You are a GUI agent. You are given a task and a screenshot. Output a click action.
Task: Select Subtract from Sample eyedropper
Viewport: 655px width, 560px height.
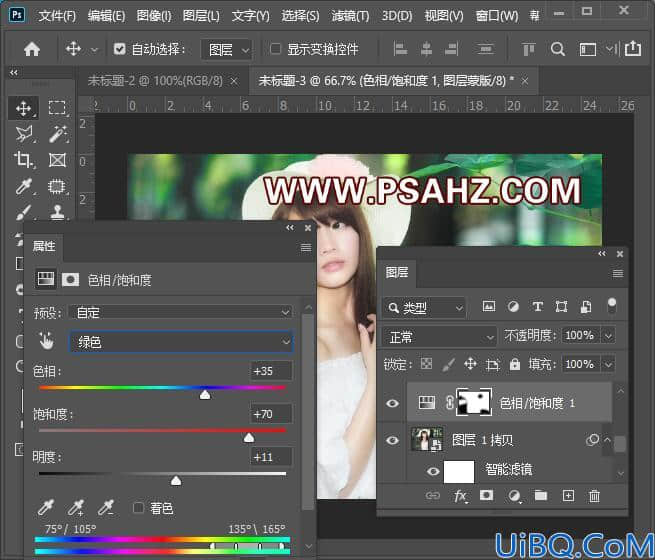tap(106, 507)
